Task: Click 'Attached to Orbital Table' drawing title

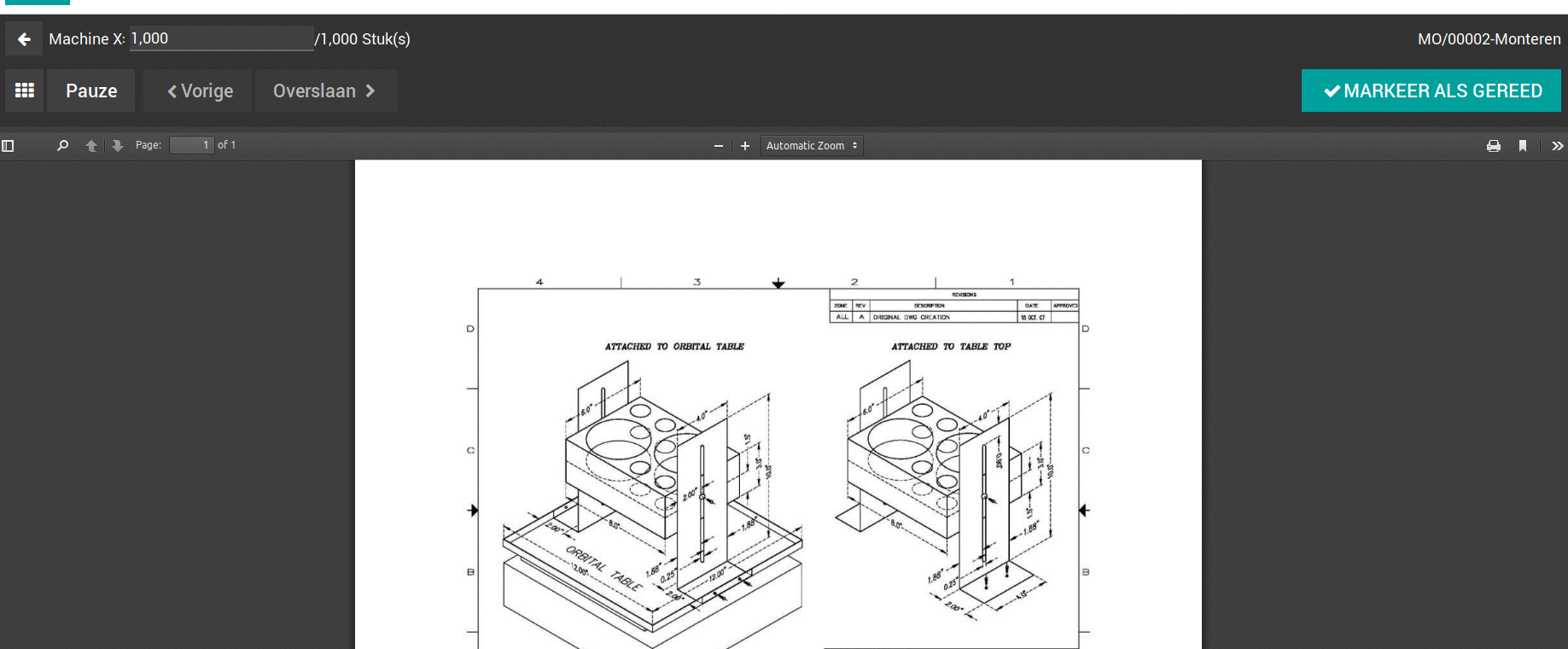Action: tap(674, 347)
